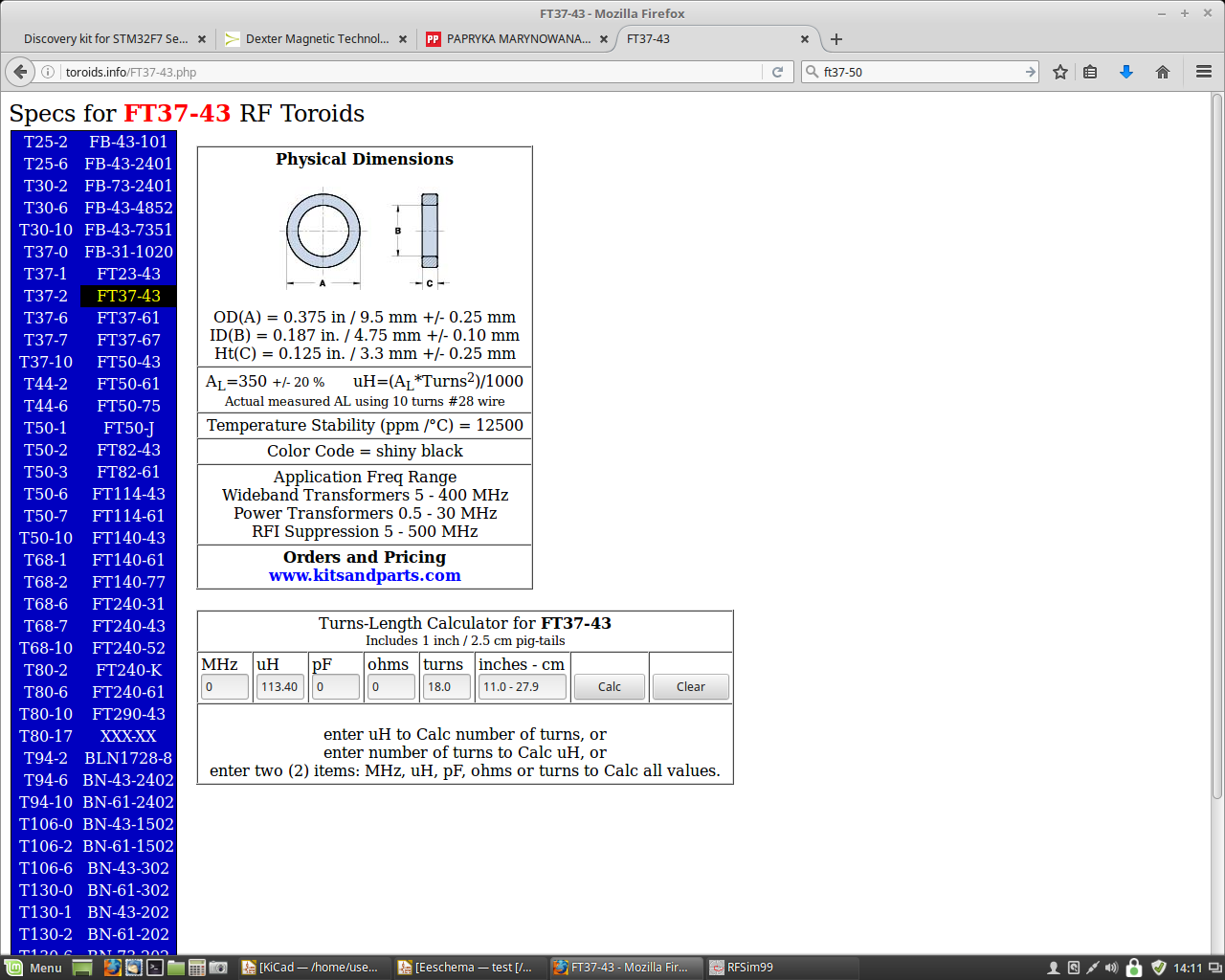This screenshot has width=1225, height=980.
Task: Open the FT37-61 toroid link
Action: [x=128, y=318]
